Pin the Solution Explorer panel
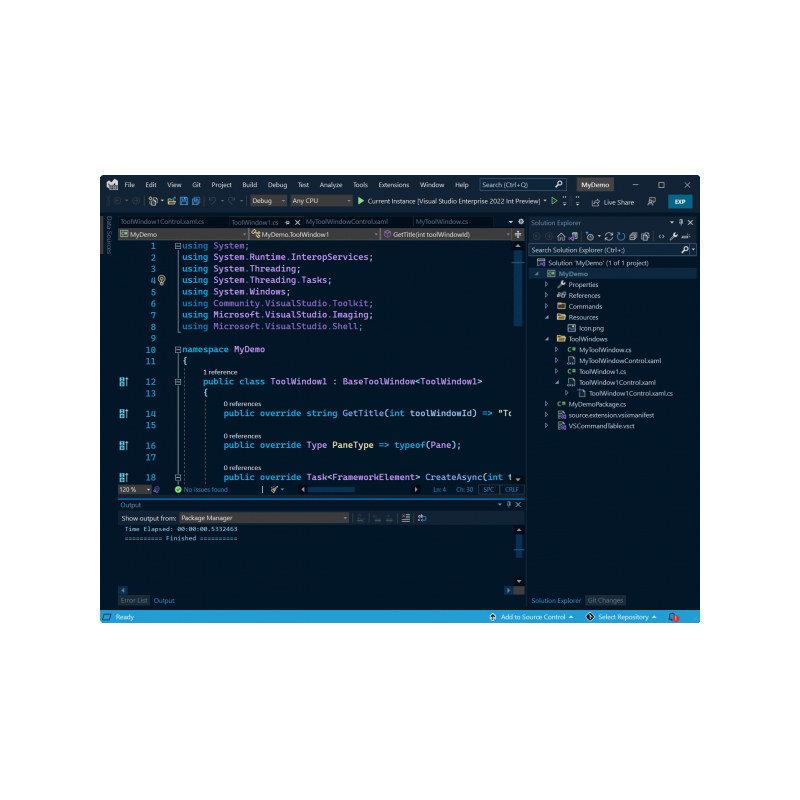Viewport: 800px width, 800px height. 681,222
